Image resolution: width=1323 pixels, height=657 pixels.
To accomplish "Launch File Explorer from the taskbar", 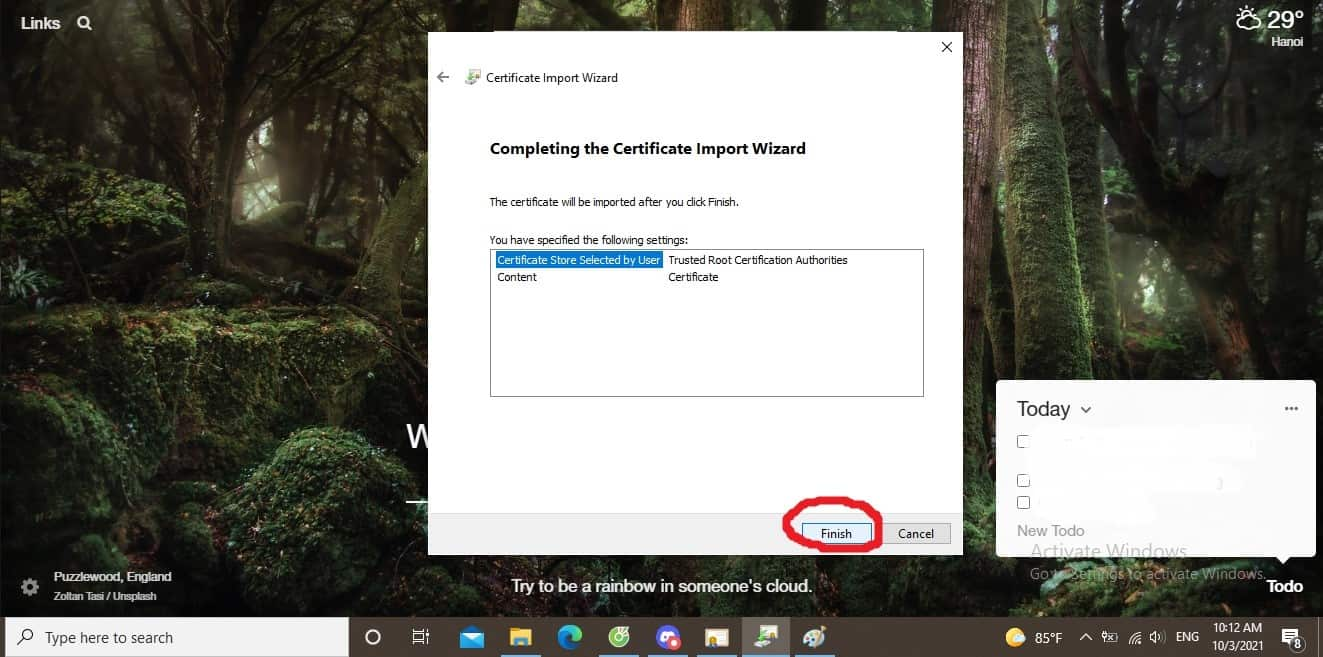I will (521, 637).
